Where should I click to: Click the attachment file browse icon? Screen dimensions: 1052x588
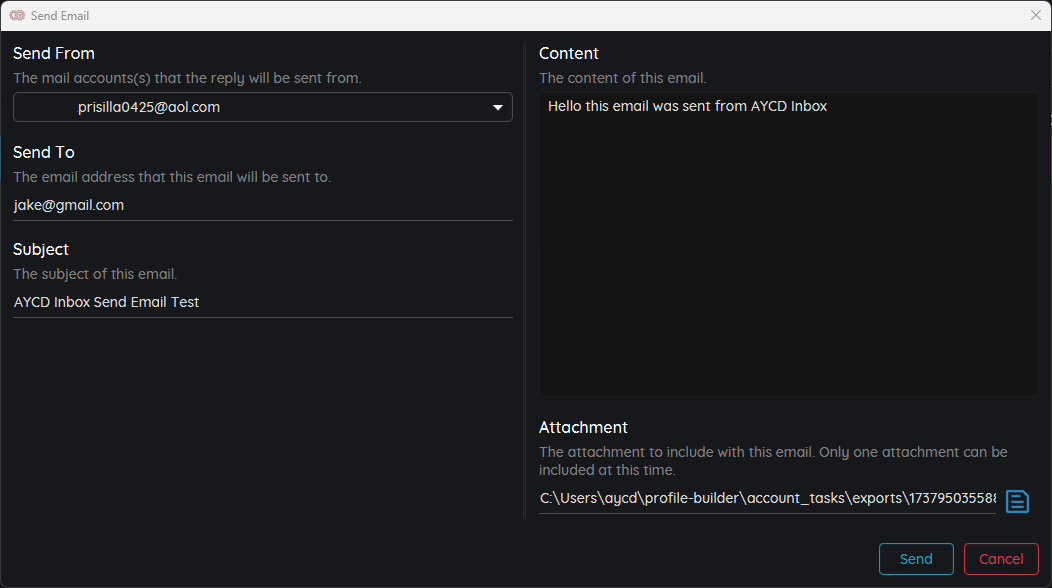point(1017,501)
